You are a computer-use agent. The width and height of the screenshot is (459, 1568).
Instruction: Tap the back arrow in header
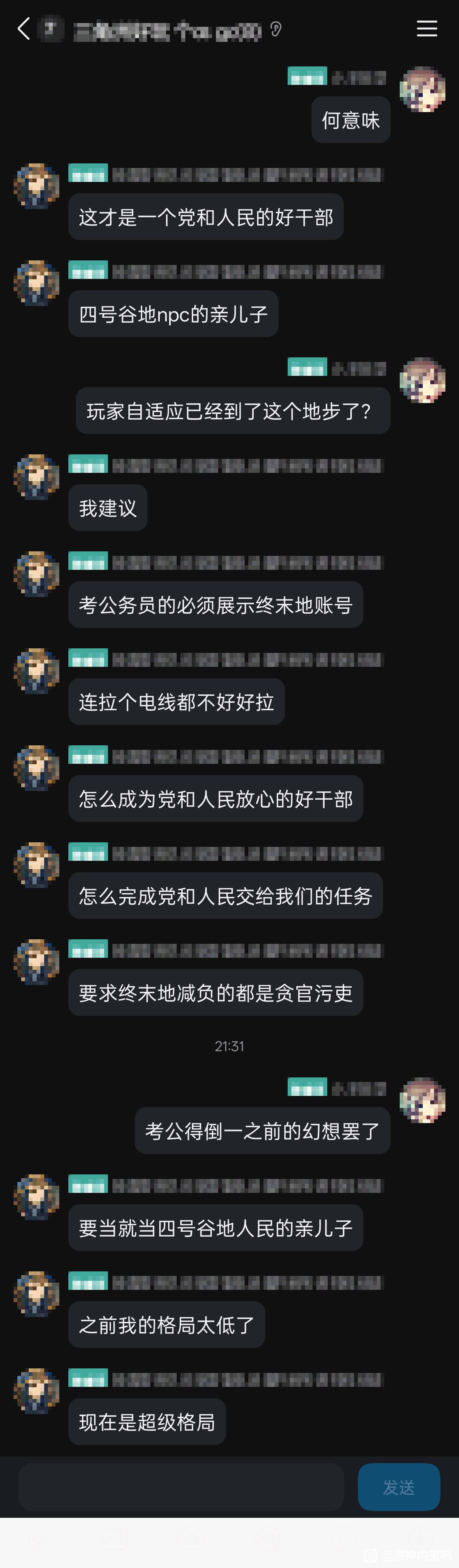(24, 29)
